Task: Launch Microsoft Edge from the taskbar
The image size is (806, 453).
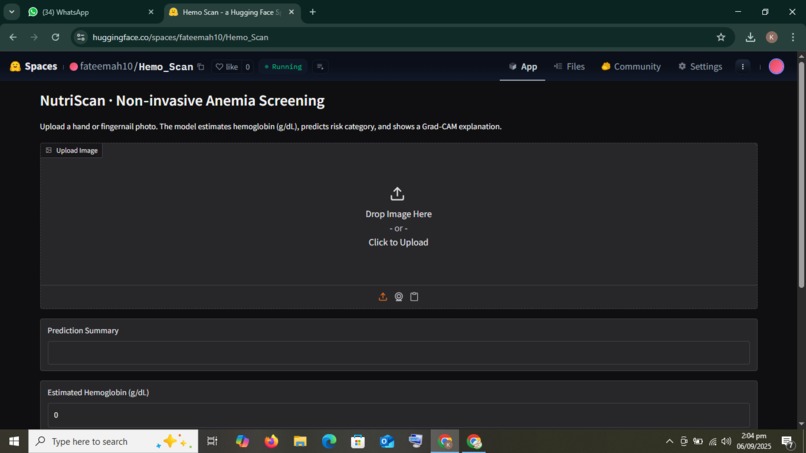Action: point(329,441)
